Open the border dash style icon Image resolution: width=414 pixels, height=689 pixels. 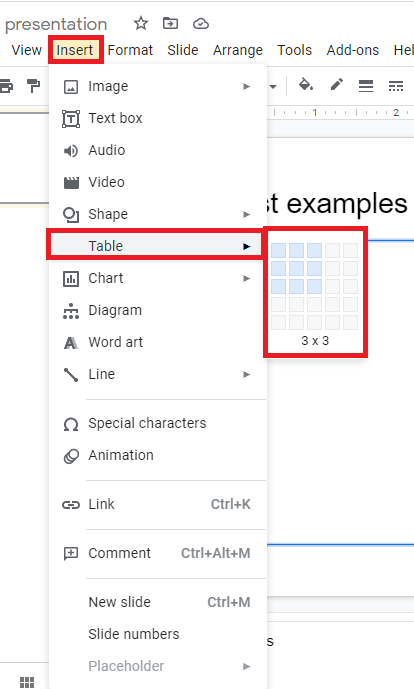click(x=396, y=86)
